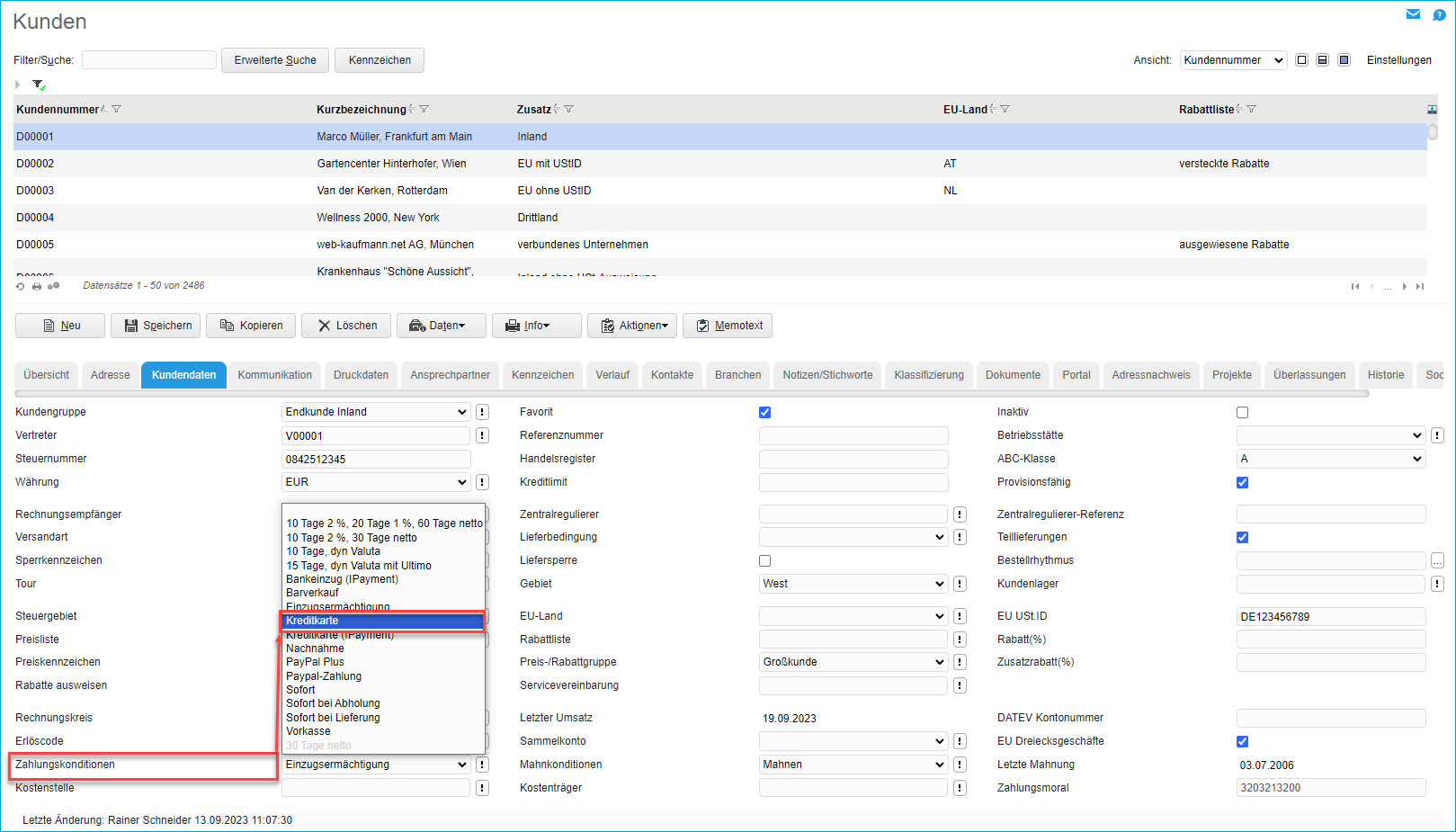Select Nachnahme in the payment terms list

pyautogui.click(x=315, y=649)
